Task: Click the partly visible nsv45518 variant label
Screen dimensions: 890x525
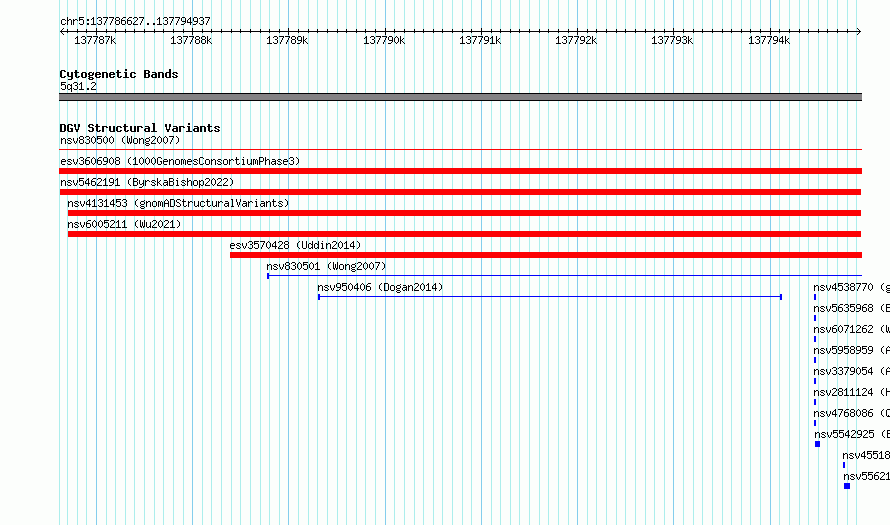Action: click(x=866, y=455)
